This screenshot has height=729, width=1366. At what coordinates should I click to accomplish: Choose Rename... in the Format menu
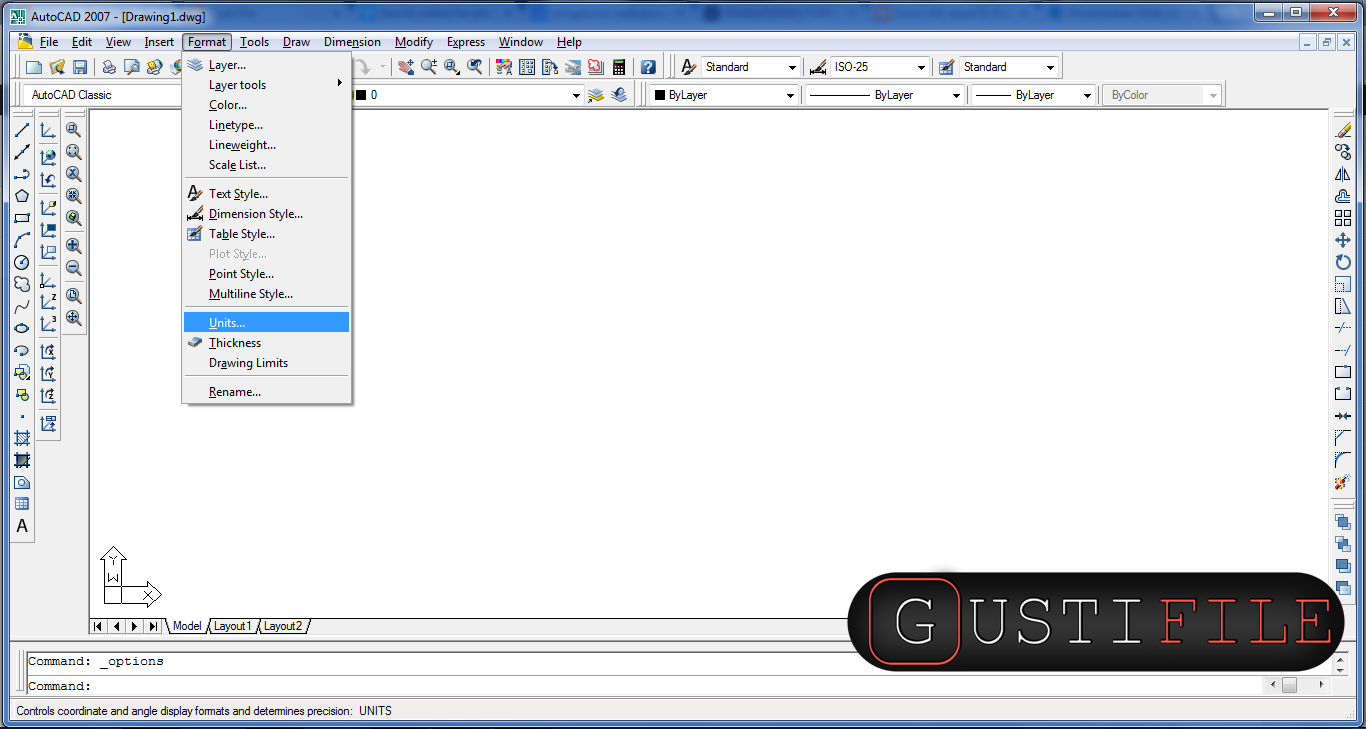pyautogui.click(x=266, y=392)
